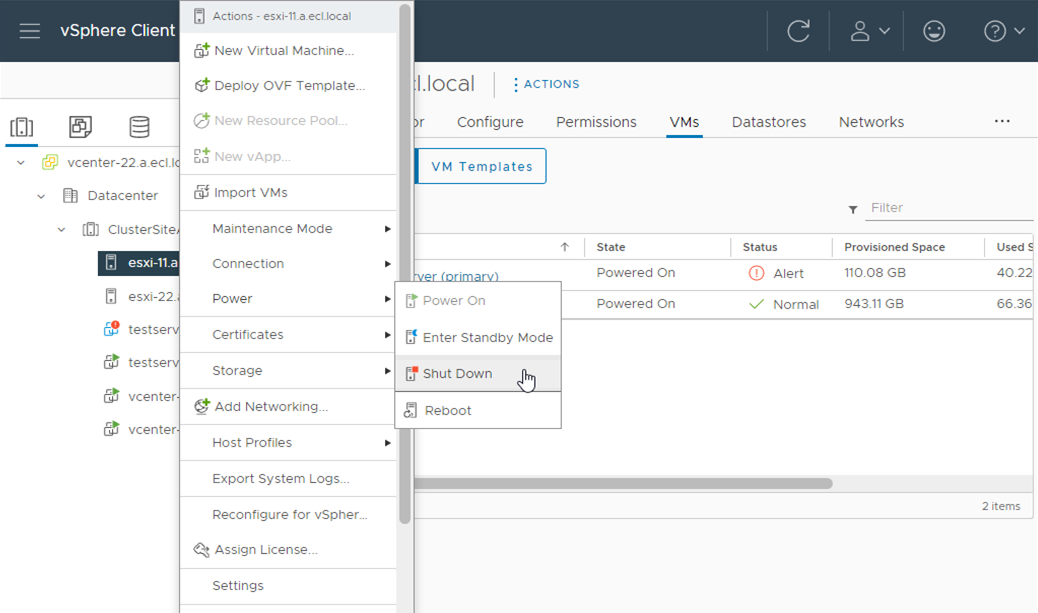Screen dimensions: 1038x613
Task: Collapse the Datacenter tree node
Action: [41, 196]
